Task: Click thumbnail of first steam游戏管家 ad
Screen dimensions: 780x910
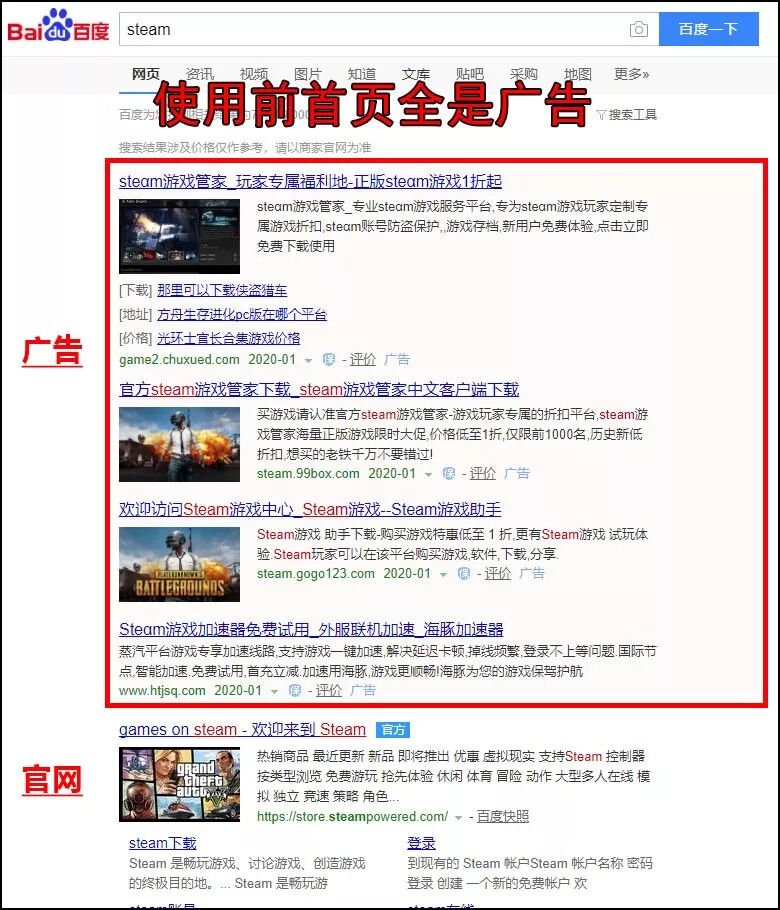Action: [x=179, y=236]
